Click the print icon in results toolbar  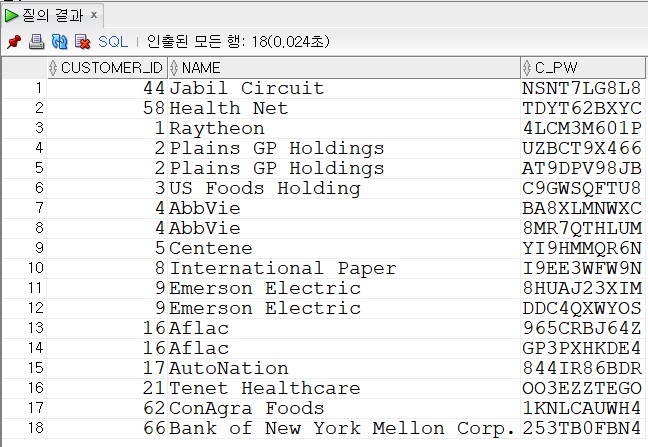[36, 41]
